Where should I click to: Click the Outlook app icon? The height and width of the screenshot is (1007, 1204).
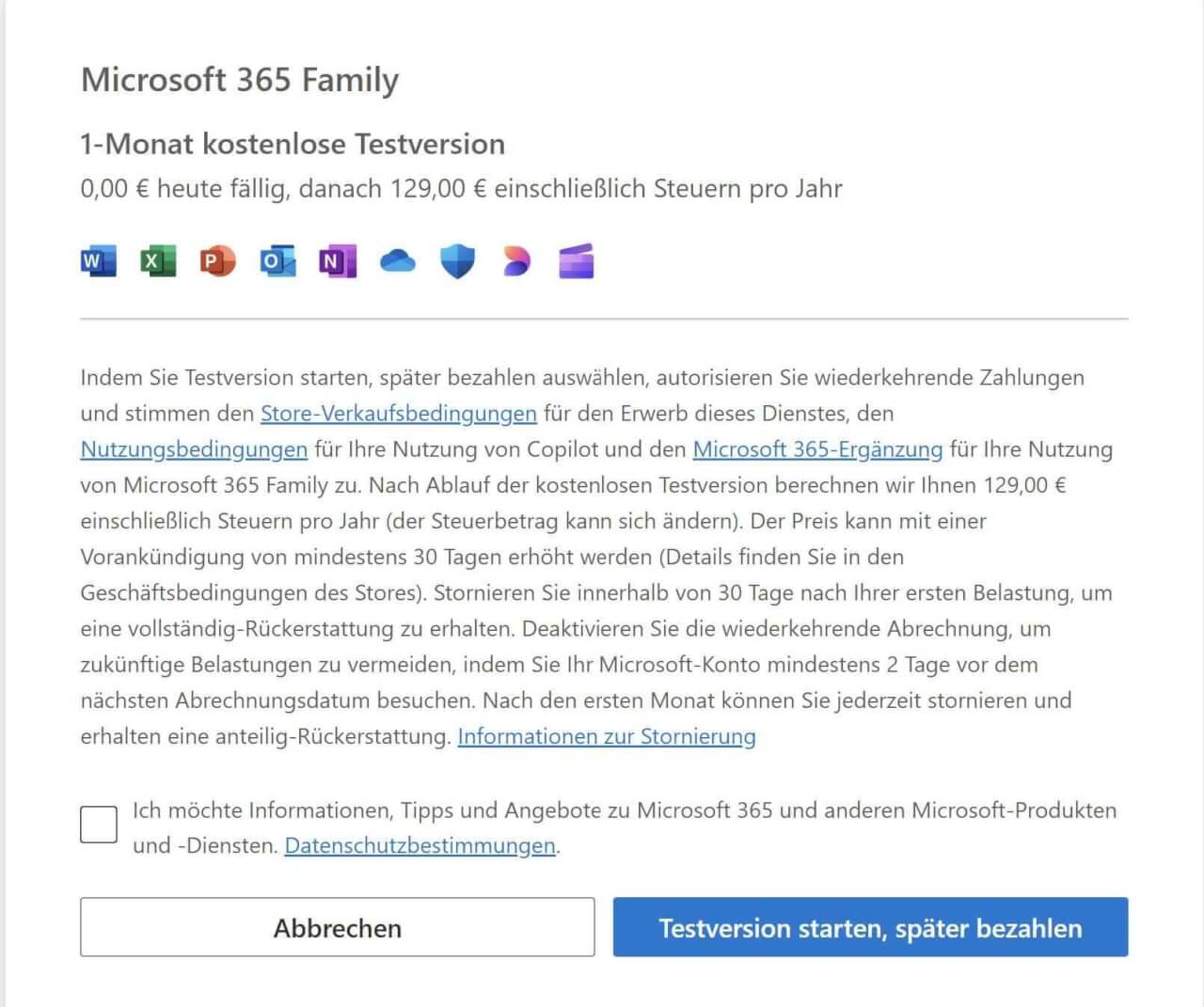pyautogui.click(x=277, y=261)
